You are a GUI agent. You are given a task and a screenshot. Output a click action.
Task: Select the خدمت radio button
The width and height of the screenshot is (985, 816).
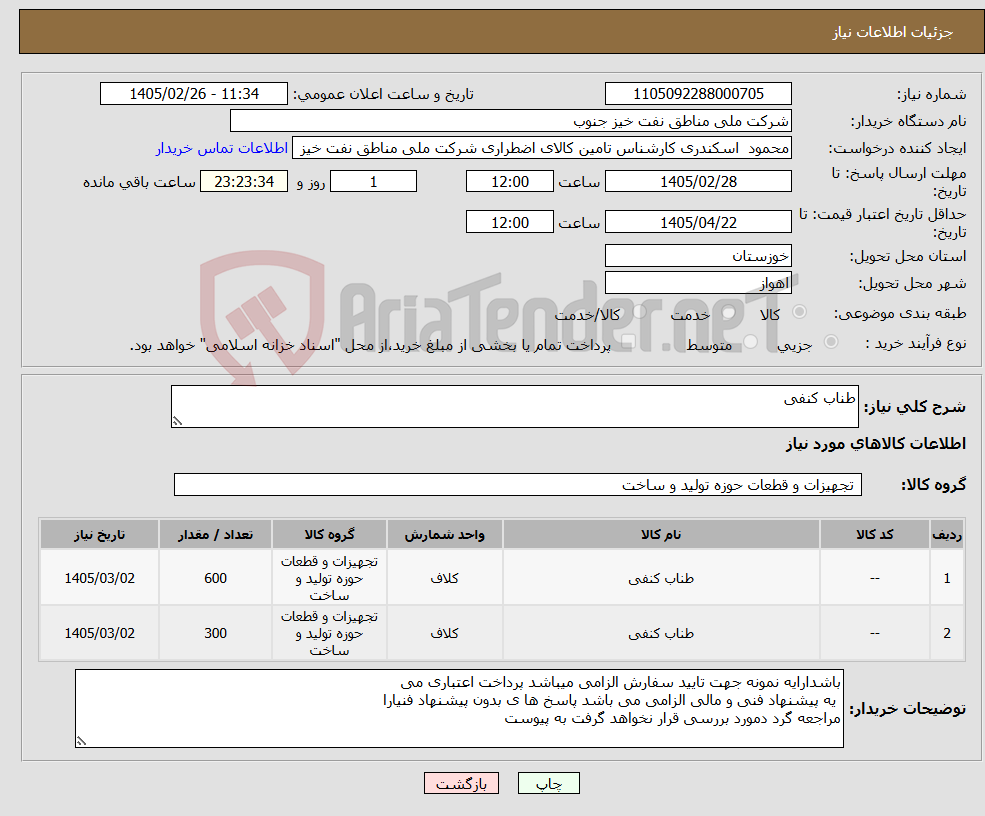729,312
